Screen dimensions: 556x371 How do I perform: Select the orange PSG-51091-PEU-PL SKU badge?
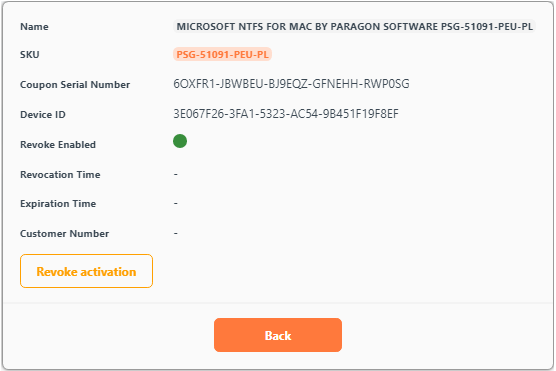(222, 54)
